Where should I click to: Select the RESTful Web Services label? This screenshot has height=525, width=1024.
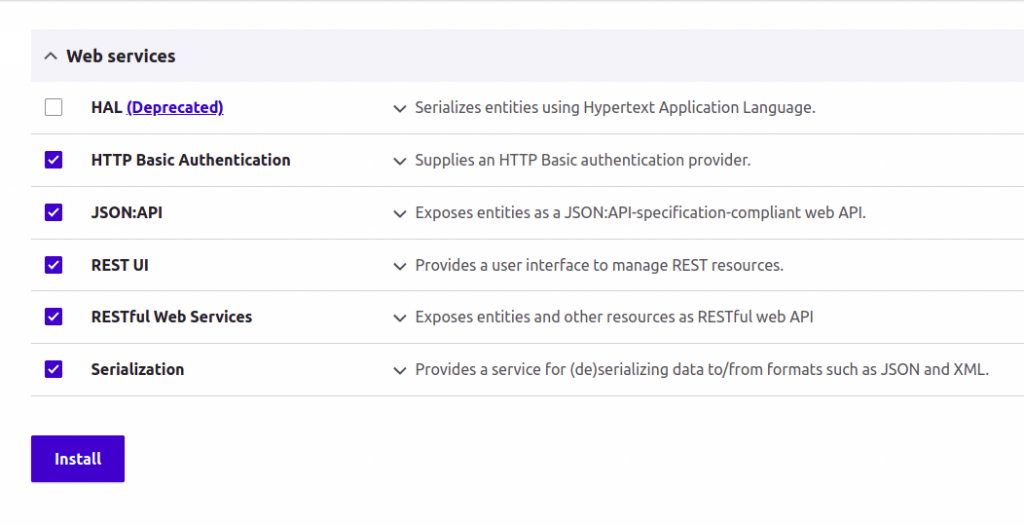[x=172, y=317]
